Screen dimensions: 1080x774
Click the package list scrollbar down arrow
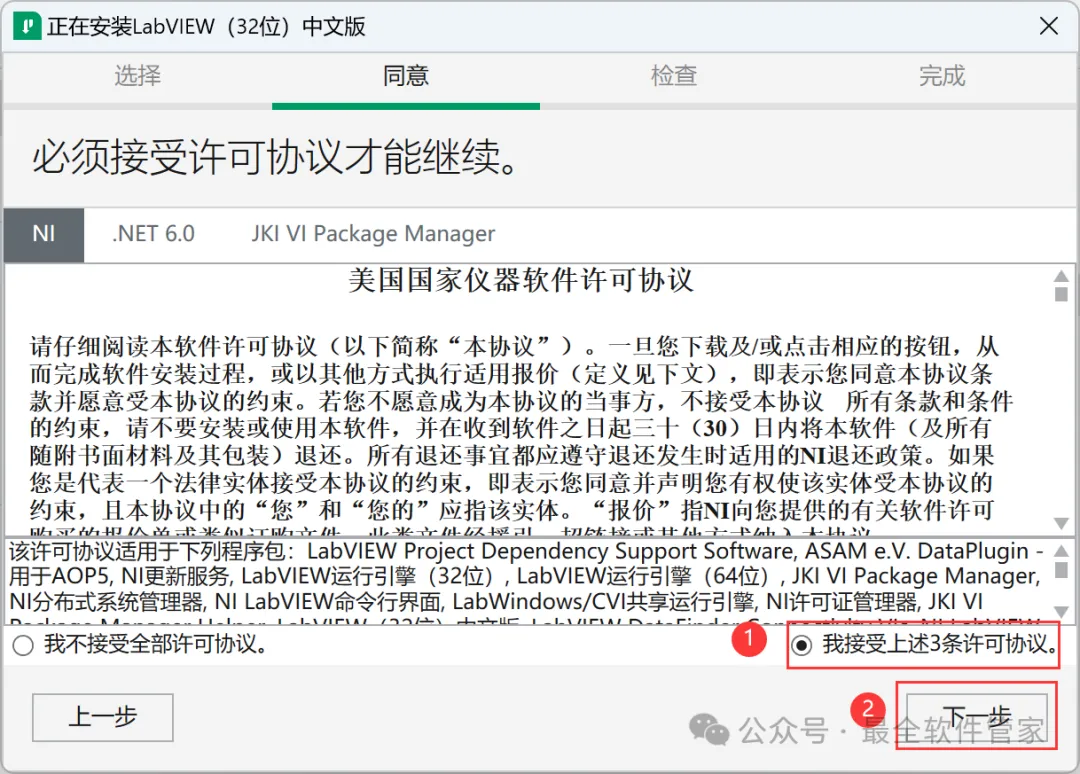[x=1061, y=611]
